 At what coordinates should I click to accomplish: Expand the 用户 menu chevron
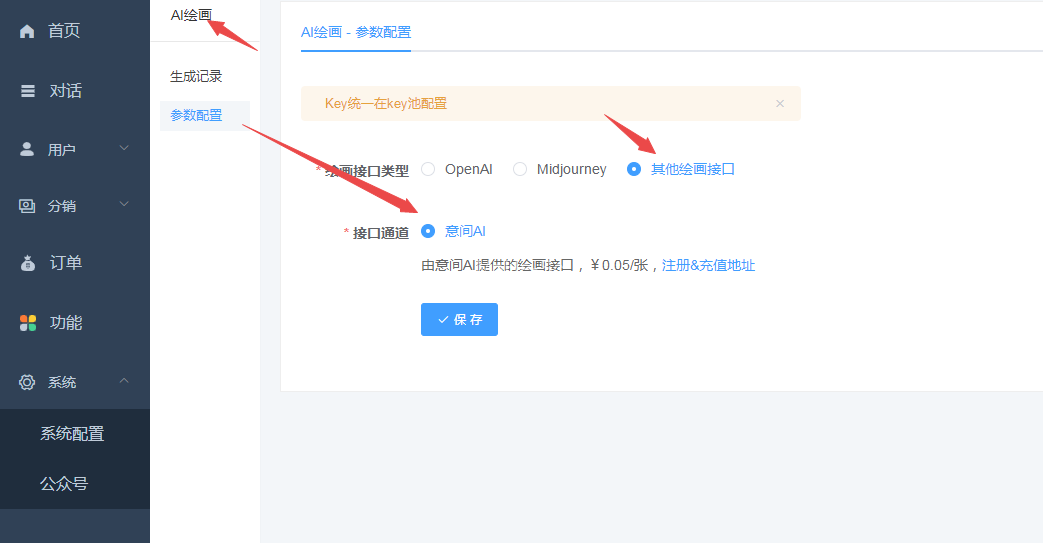pyautogui.click(x=124, y=149)
